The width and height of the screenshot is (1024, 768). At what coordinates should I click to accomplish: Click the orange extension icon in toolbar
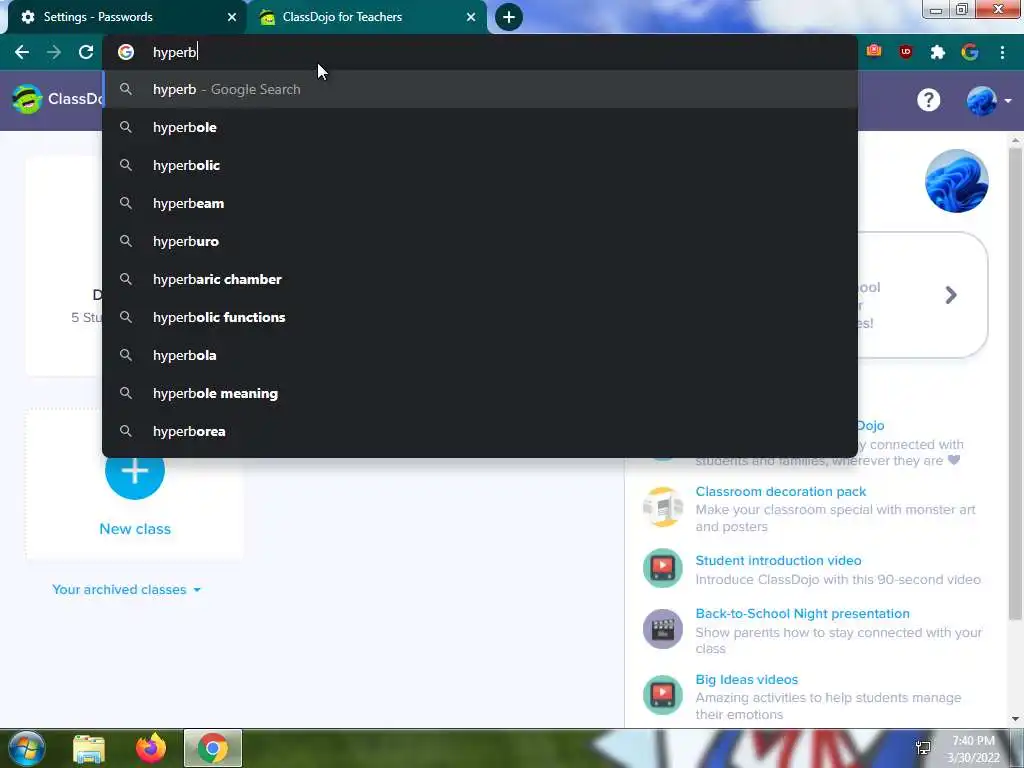(x=874, y=51)
